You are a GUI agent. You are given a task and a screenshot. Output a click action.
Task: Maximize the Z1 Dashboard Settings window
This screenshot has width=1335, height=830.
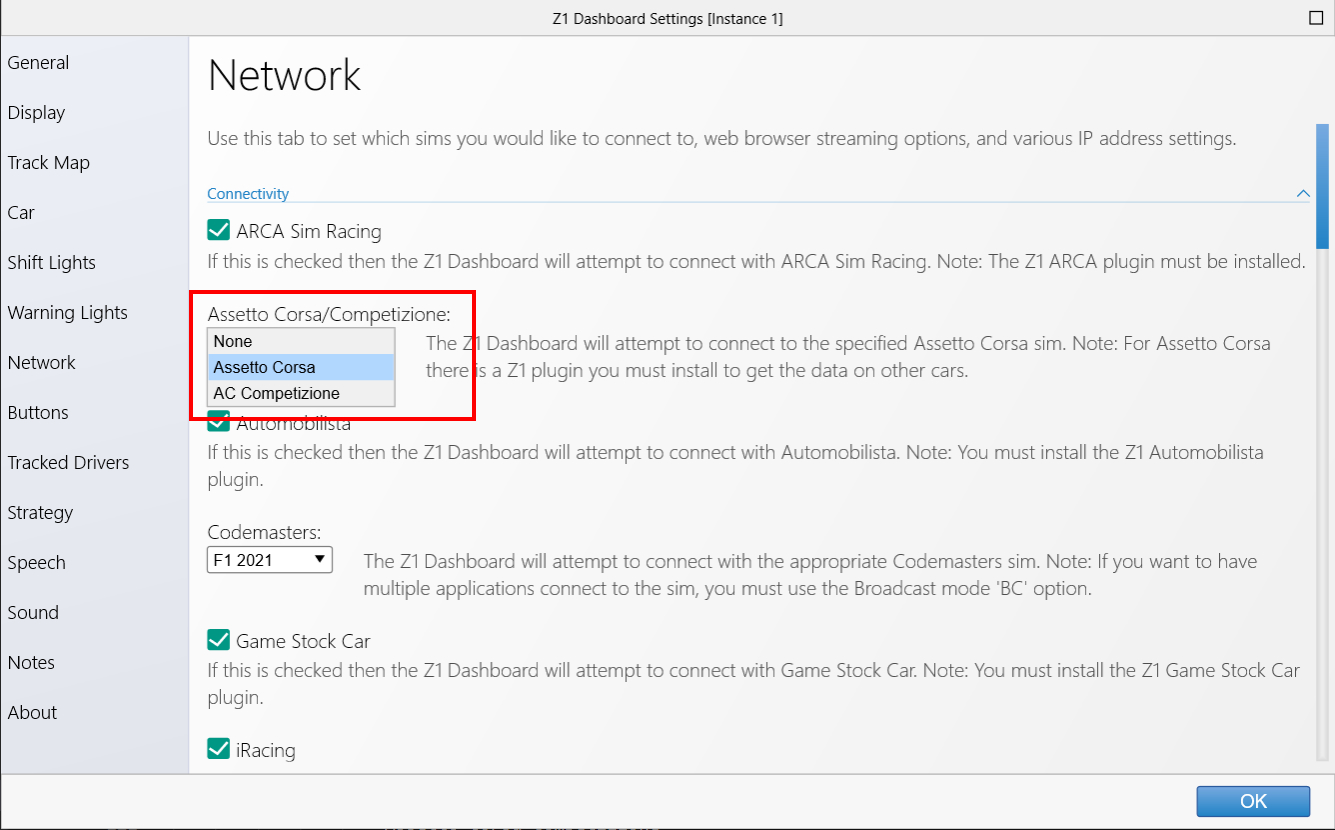pos(1315,18)
